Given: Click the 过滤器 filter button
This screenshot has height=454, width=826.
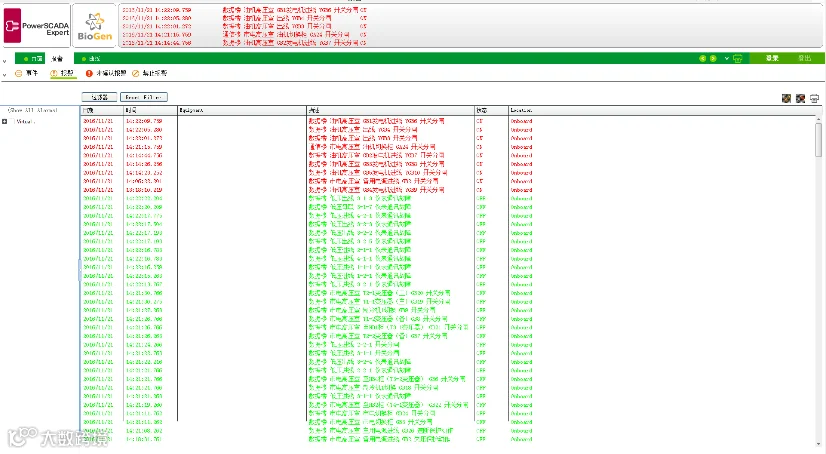Looking at the screenshot, I should (x=99, y=97).
